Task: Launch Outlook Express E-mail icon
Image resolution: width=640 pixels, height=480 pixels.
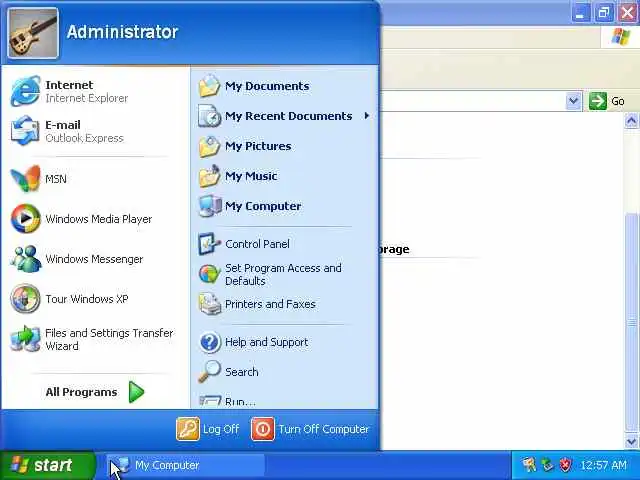Action: tap(25, 131)
